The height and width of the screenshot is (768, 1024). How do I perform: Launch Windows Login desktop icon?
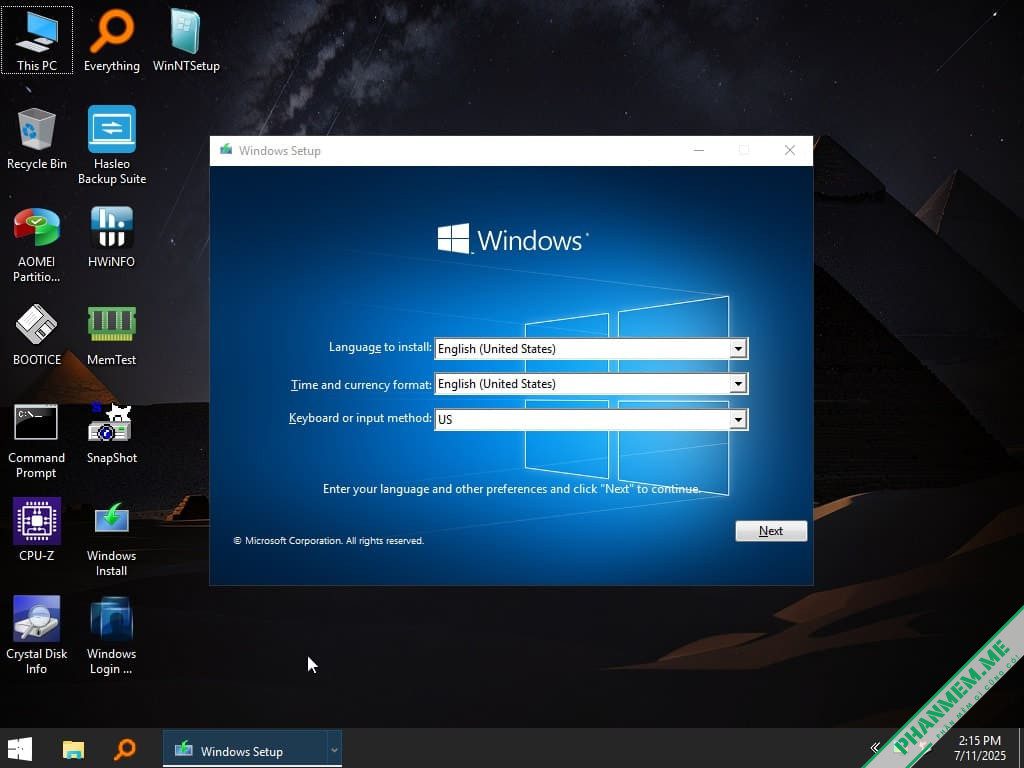[x=112, y=635]
